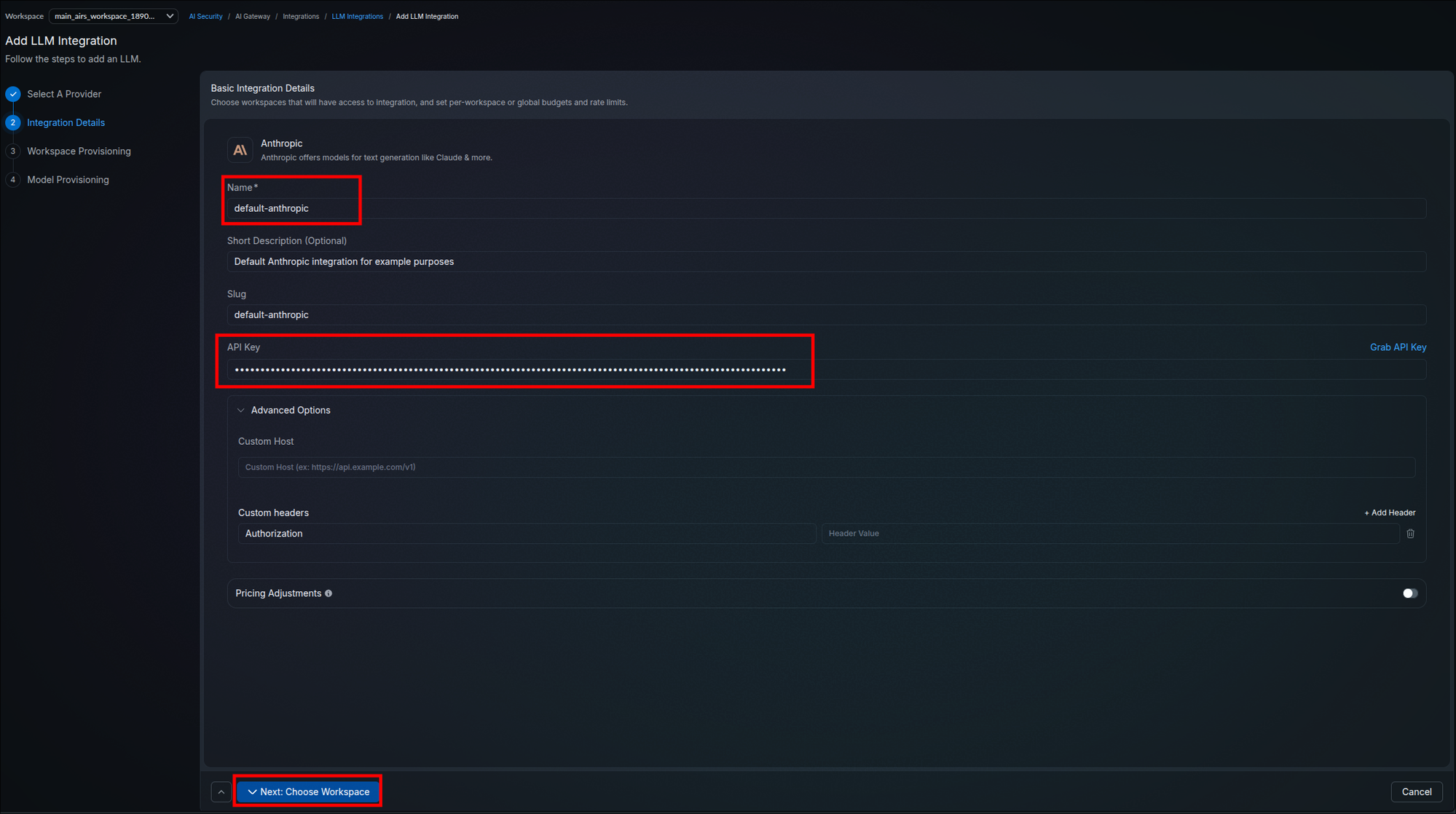Click the Custom Host input field
1456x814 pixels.
[826, 467]
